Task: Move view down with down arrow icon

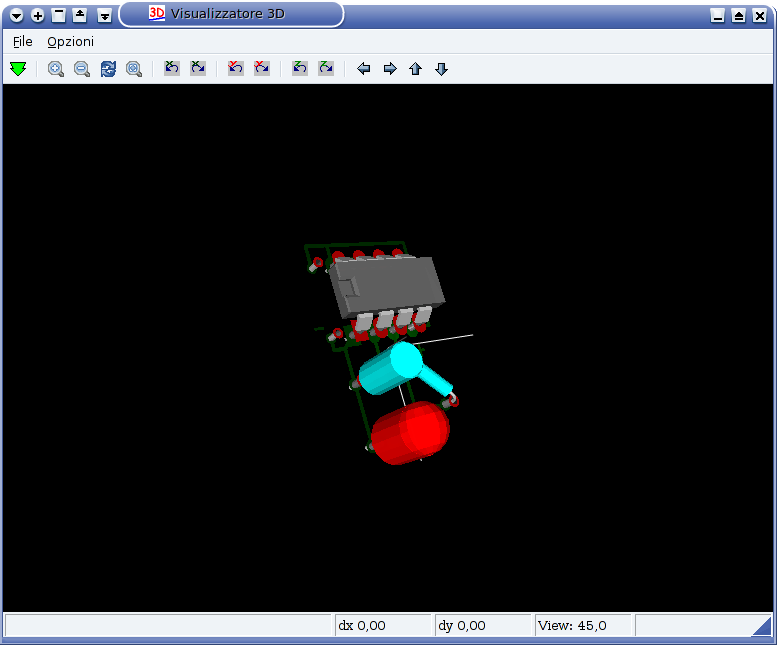Action: (442, 68)
